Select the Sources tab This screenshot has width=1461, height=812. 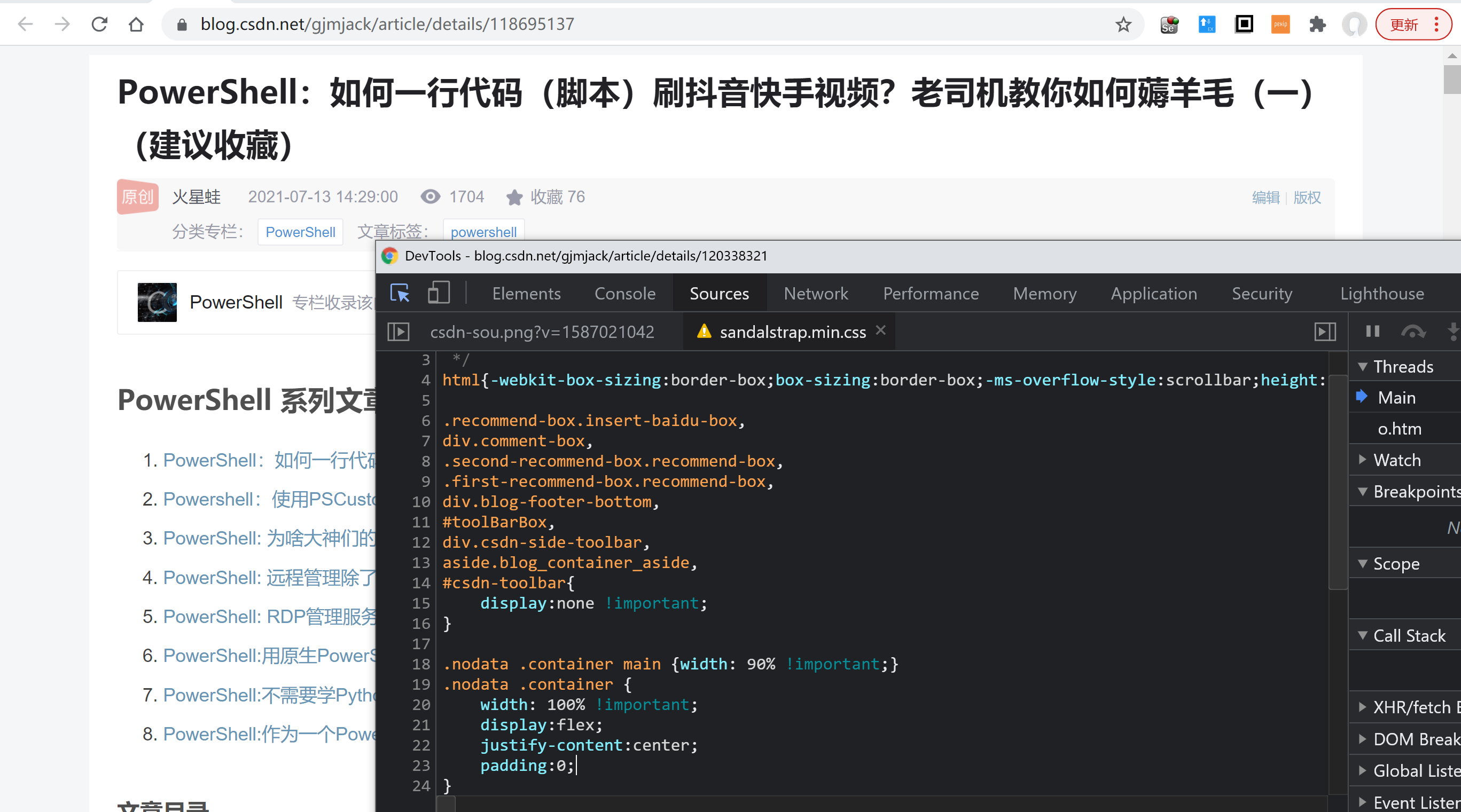click(x=719, y=294)
